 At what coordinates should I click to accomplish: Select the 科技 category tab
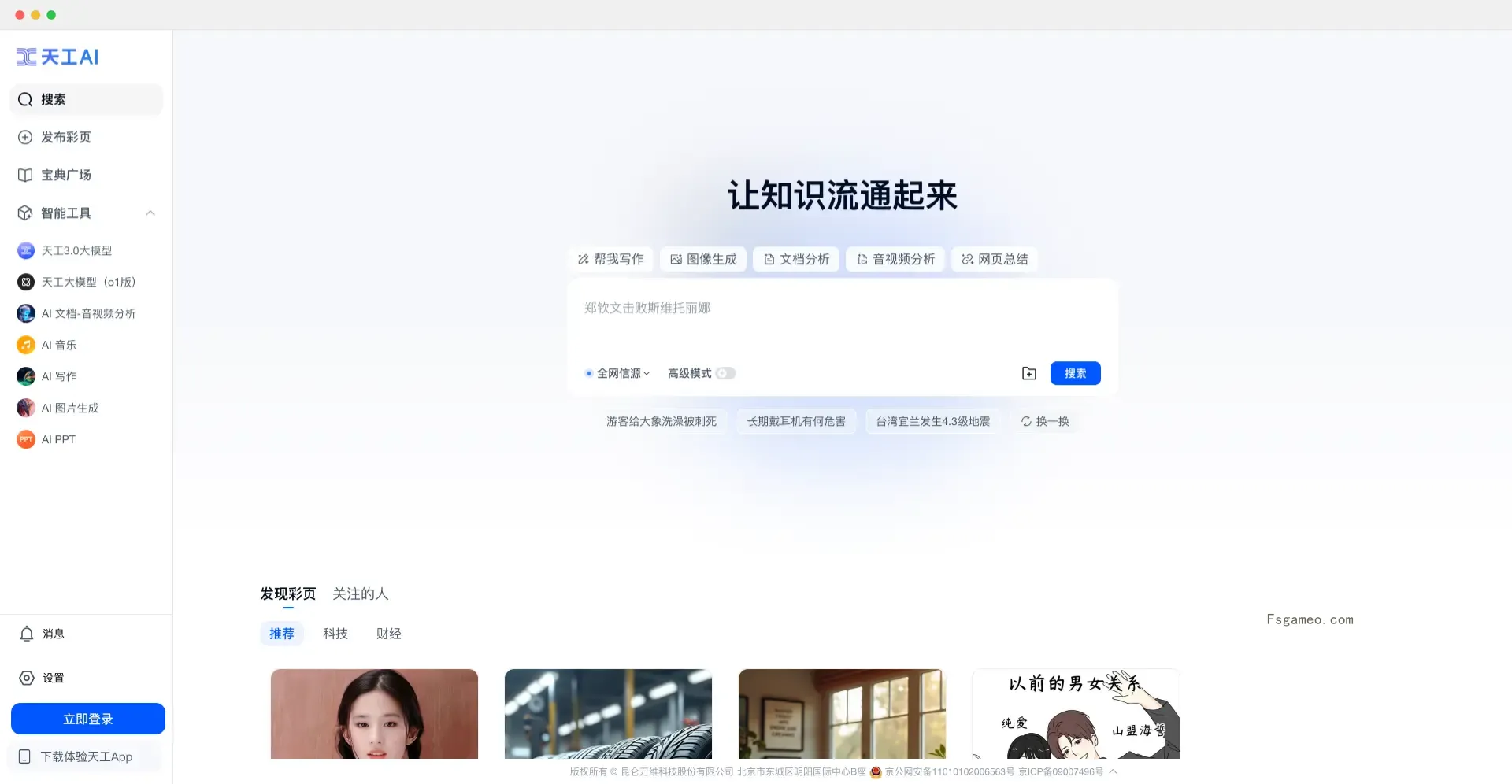coord(335,634)
